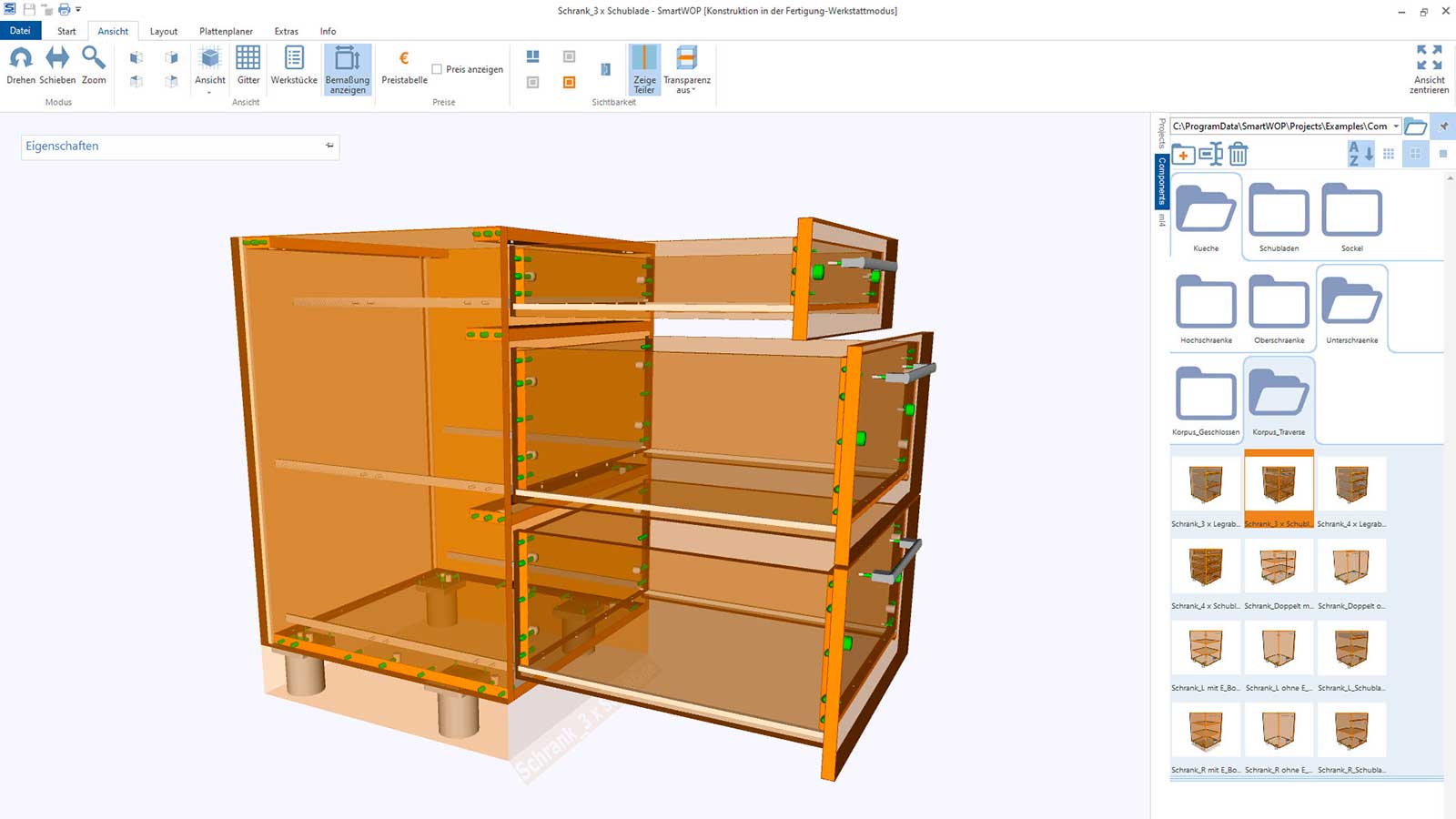The height and width of the screenshot is (819, 1456).
Task: Toggle the Bemaßung anzeigen button
Action: [x=348, y=69]
